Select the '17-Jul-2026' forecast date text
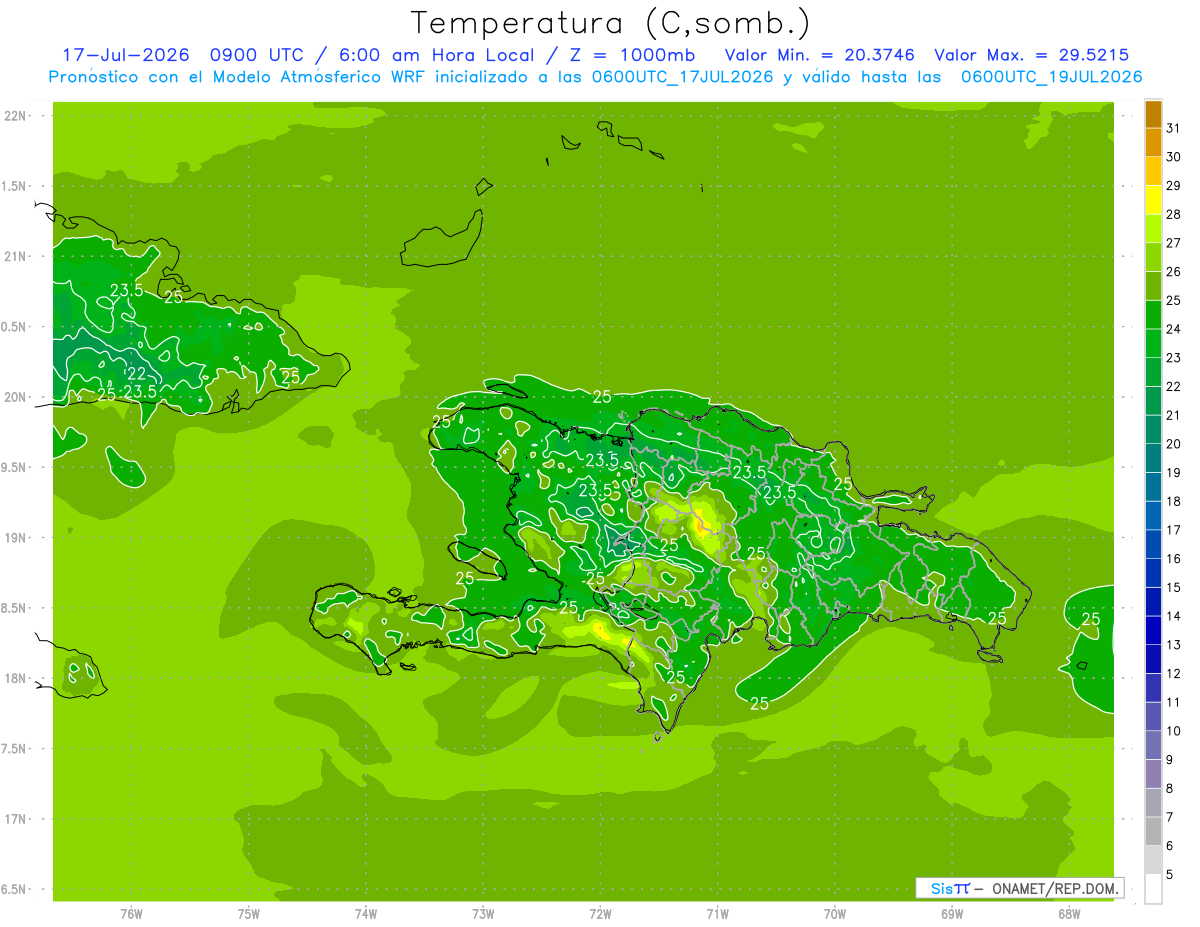The height and width of the screenshot is (927, 1200). (x=126, y=55)
